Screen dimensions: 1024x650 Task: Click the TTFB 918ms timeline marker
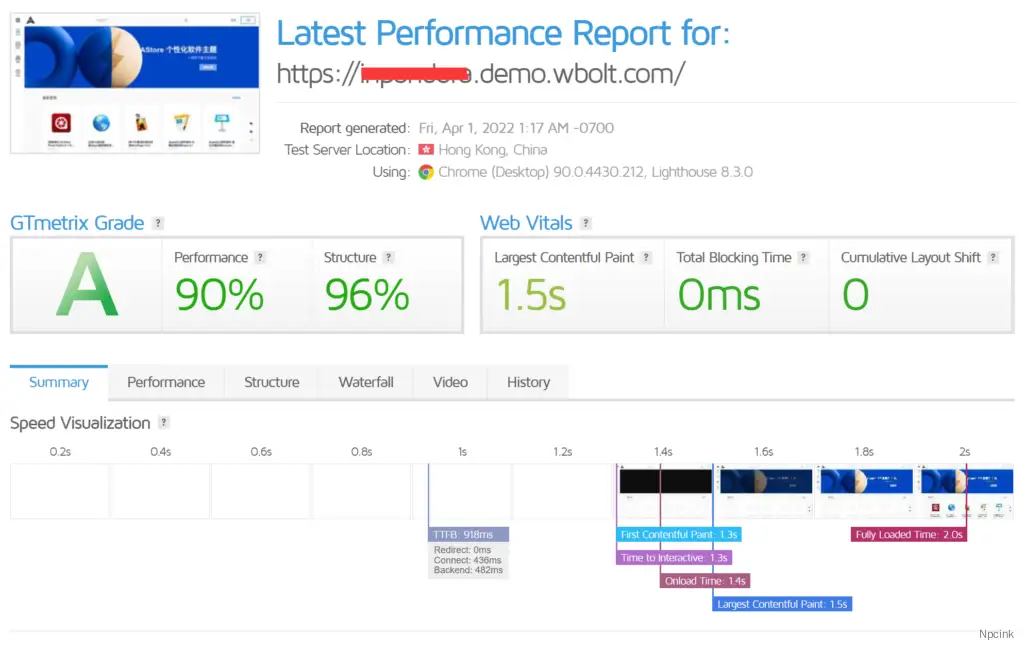pos(469,534)
